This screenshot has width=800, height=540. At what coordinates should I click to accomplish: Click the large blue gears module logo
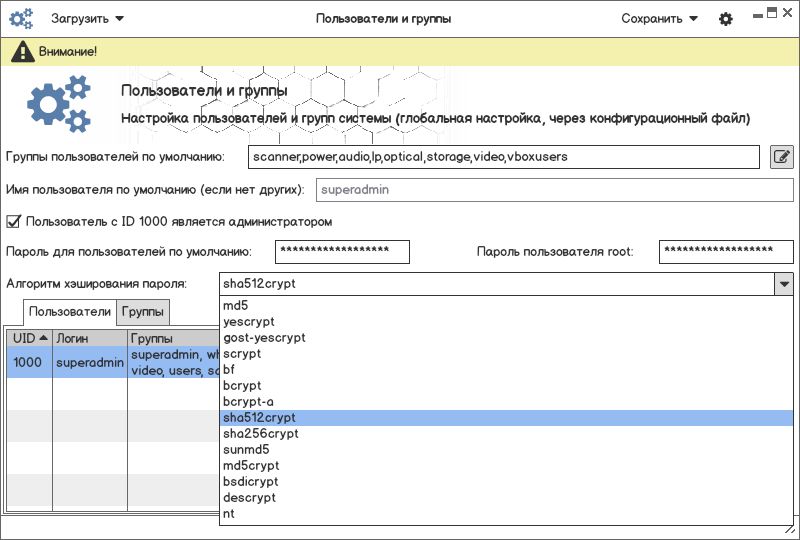click(58, 105)
